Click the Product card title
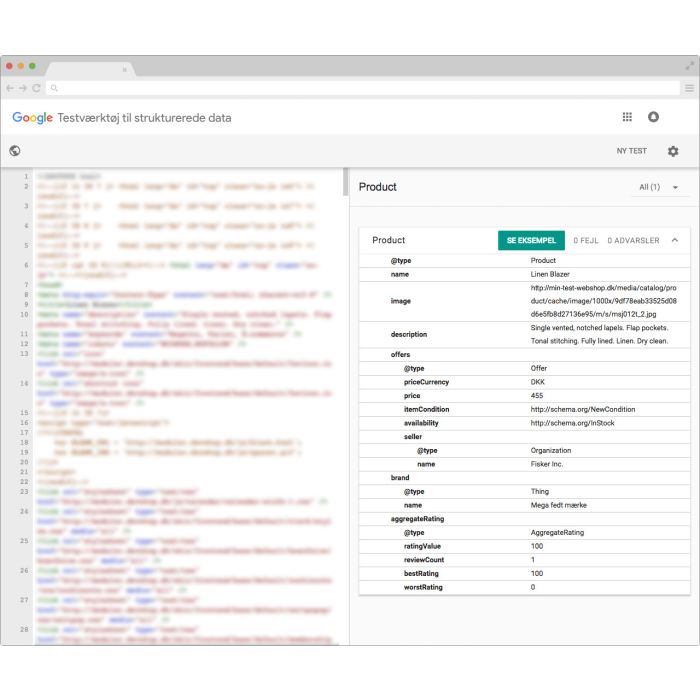Viewport: 700px width, 700px height. 388,240
